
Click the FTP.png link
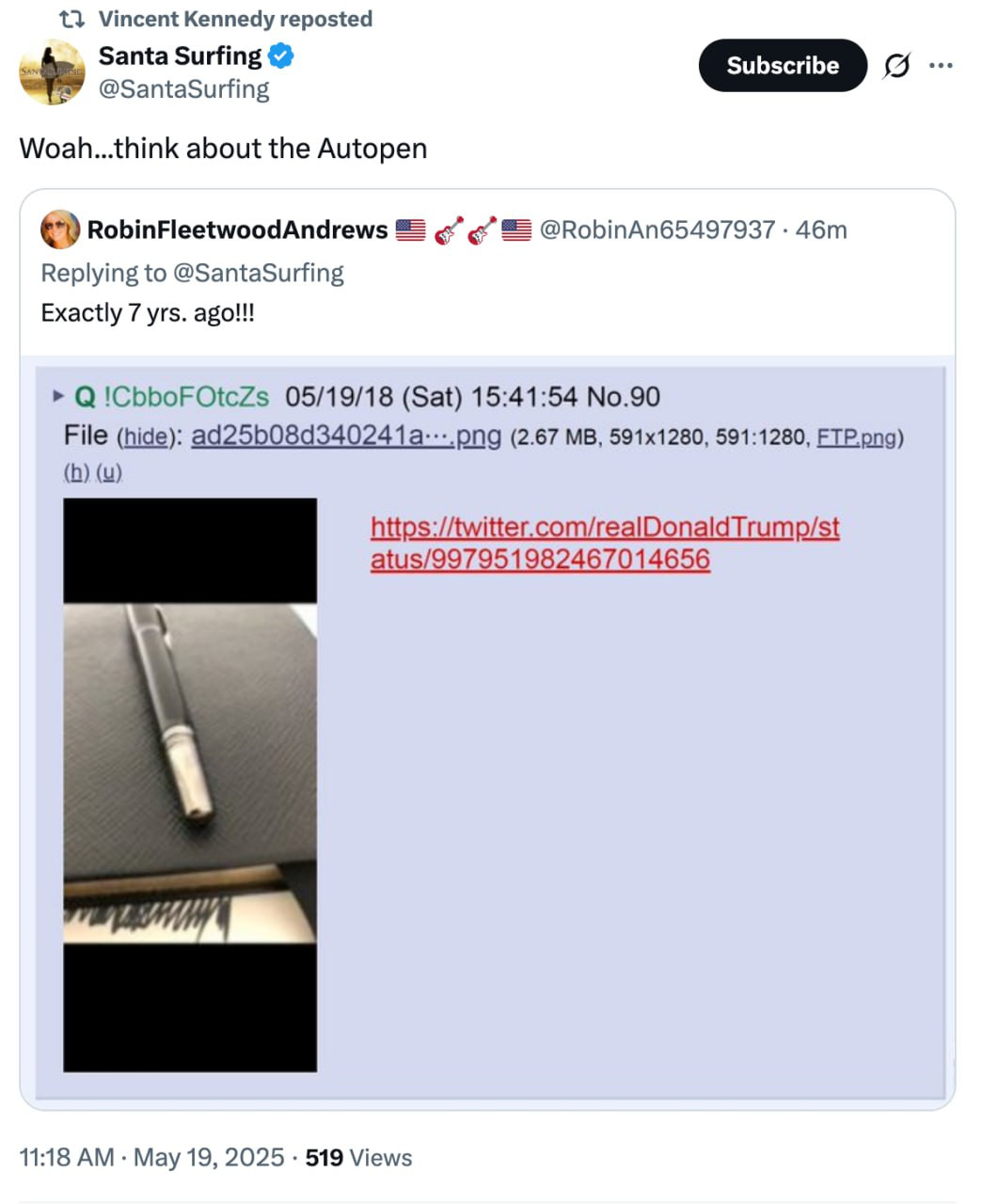(x=856, y=437)
